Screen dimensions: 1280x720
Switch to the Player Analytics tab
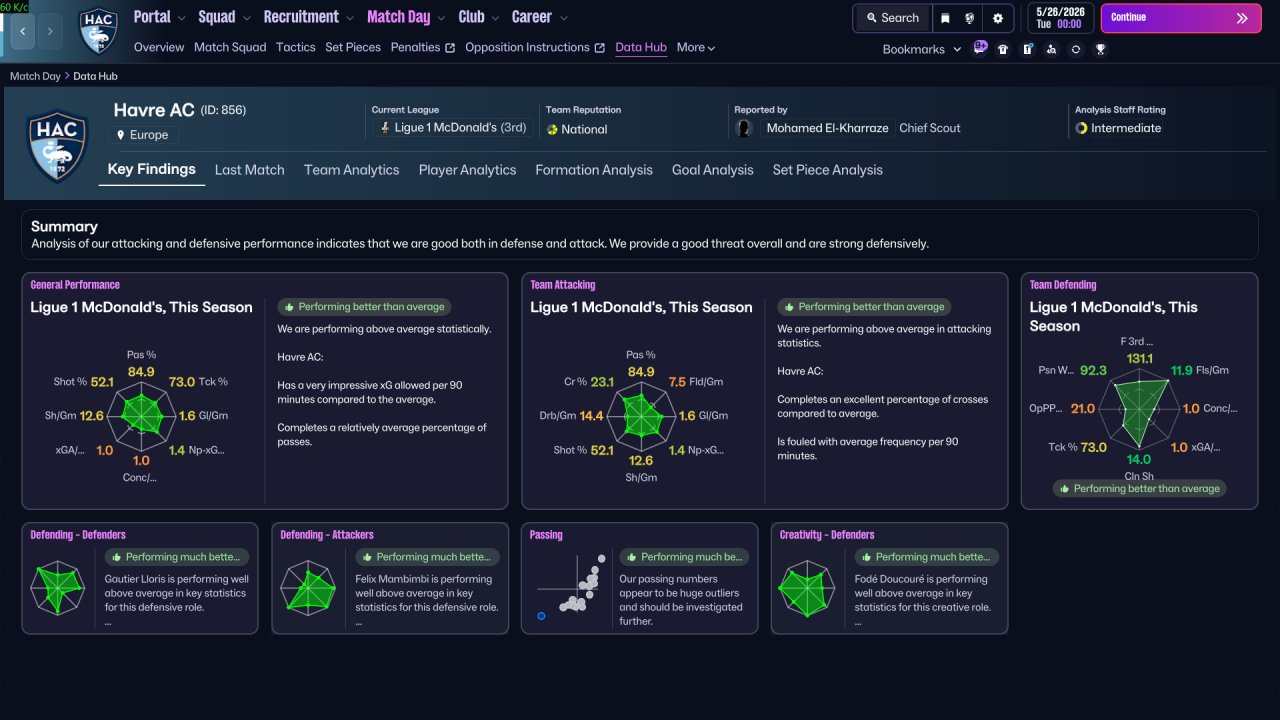tap(468, 170)
